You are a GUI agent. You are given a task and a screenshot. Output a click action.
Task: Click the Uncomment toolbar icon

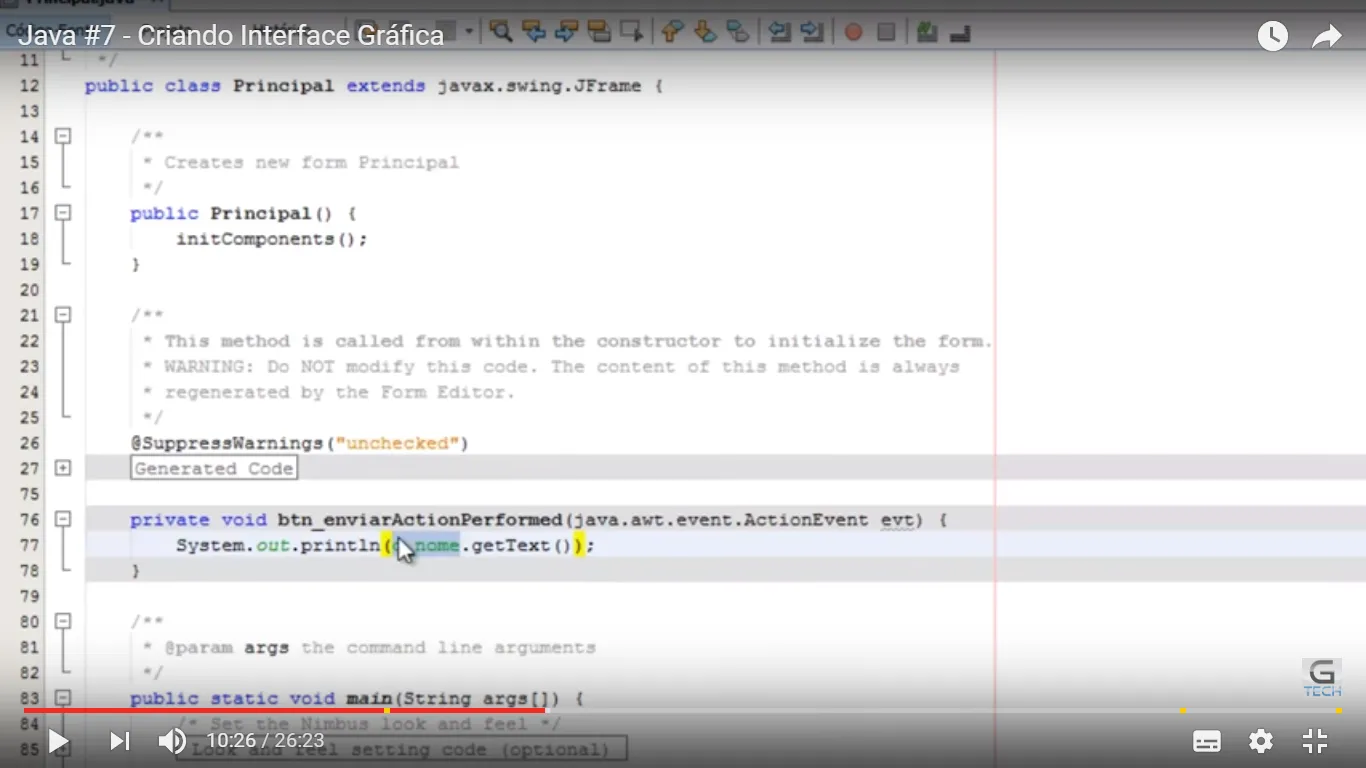[960, 34]
